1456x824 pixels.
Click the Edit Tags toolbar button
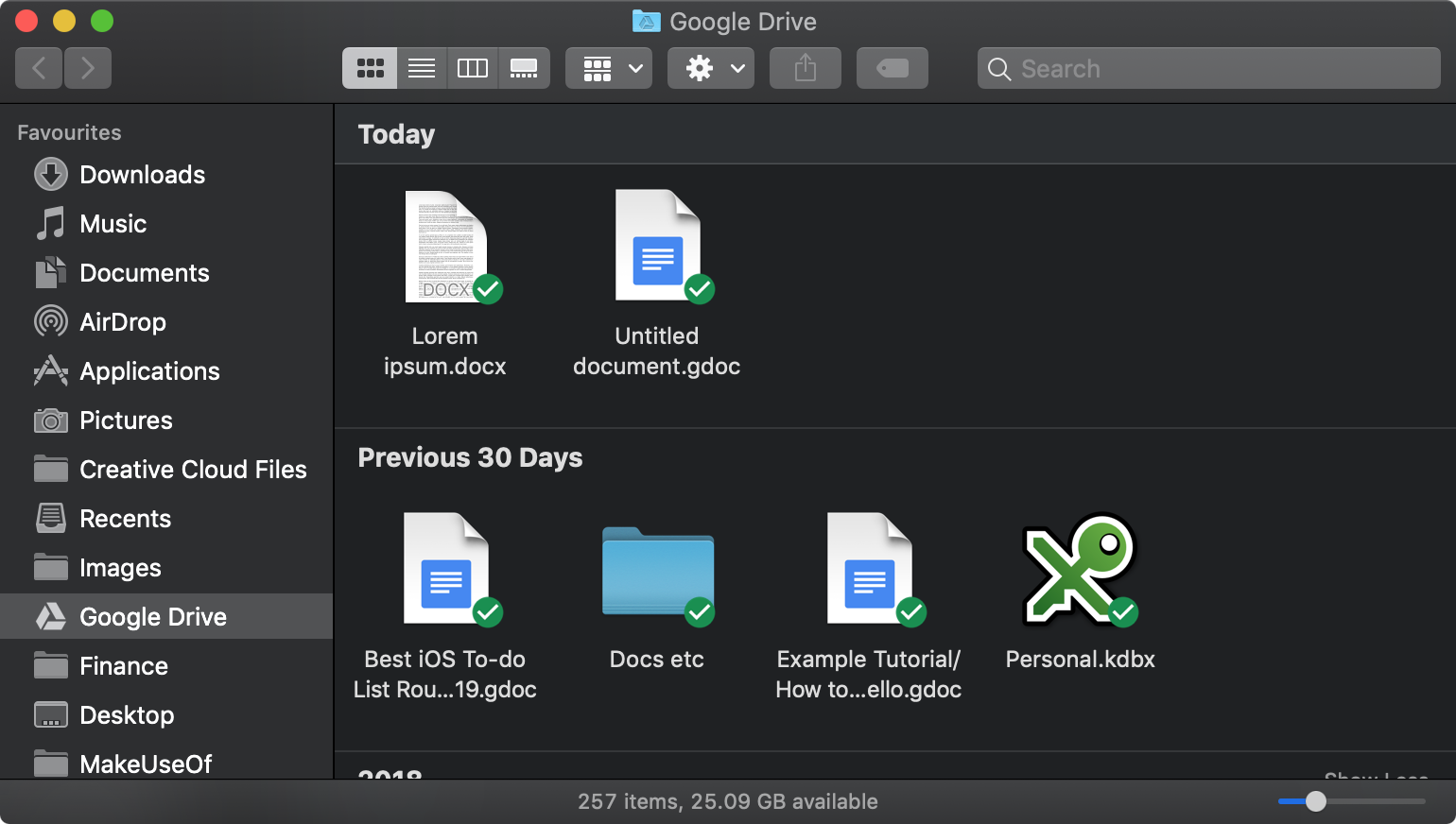coord(893,68)
